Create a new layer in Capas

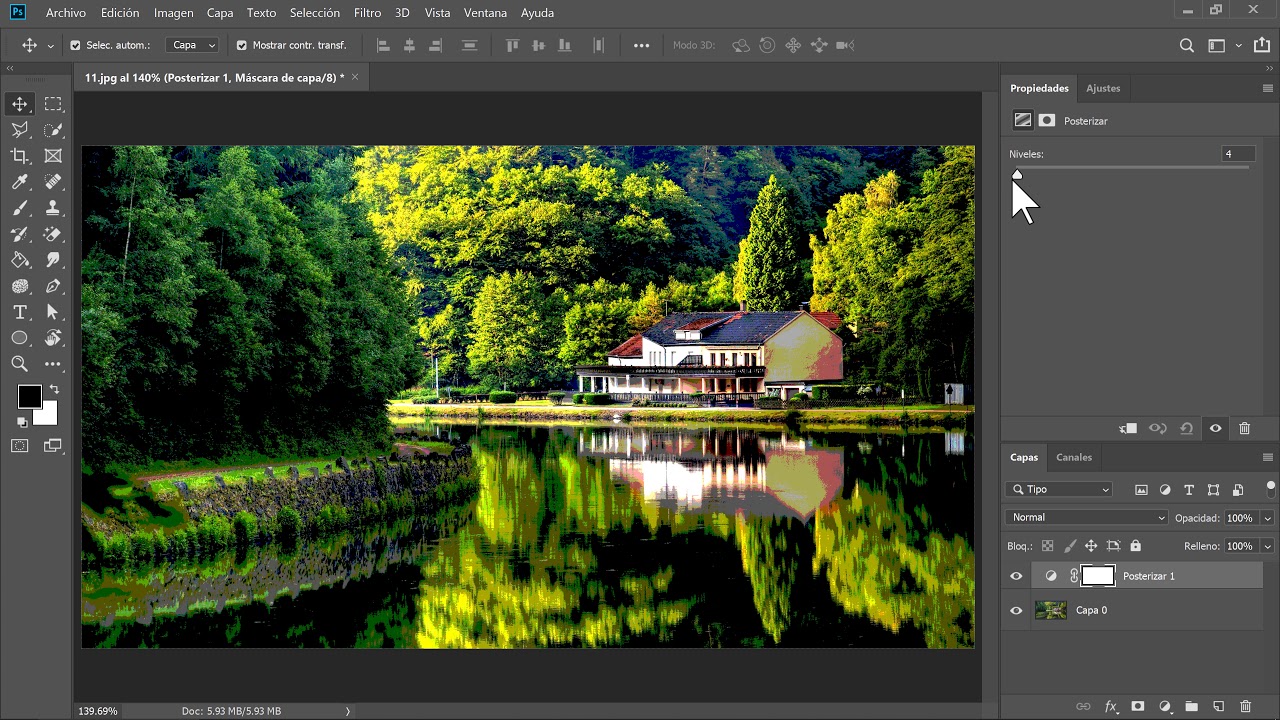[x=1218, y=706]
